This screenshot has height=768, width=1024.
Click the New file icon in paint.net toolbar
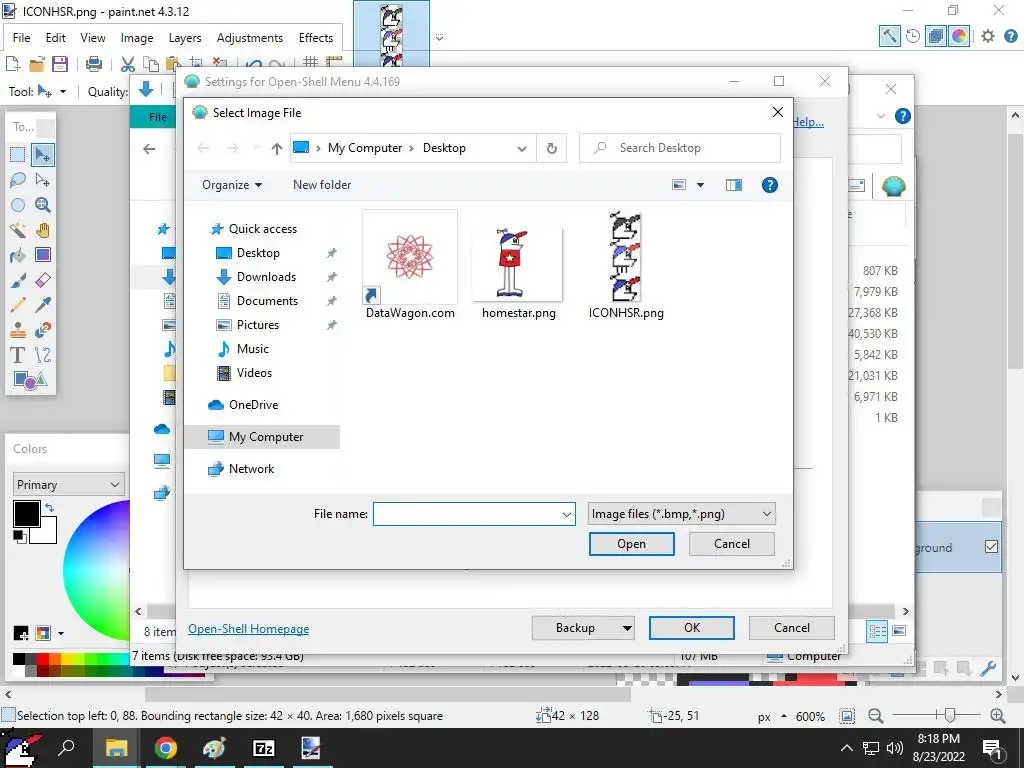pyautogui.click(x=12, y=63)
